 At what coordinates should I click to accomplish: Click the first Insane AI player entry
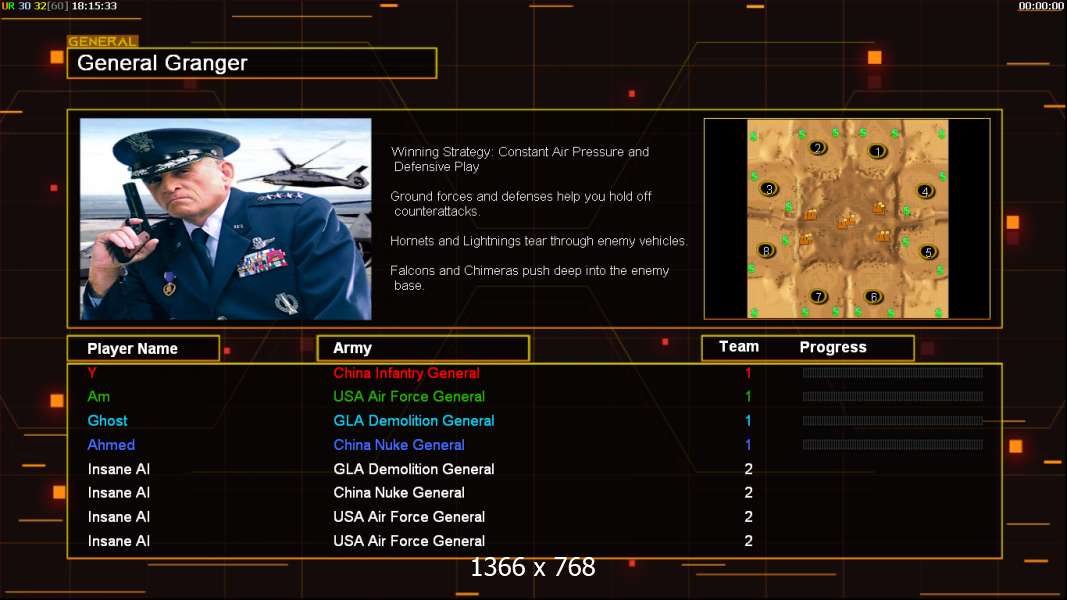tap(118, 469)
